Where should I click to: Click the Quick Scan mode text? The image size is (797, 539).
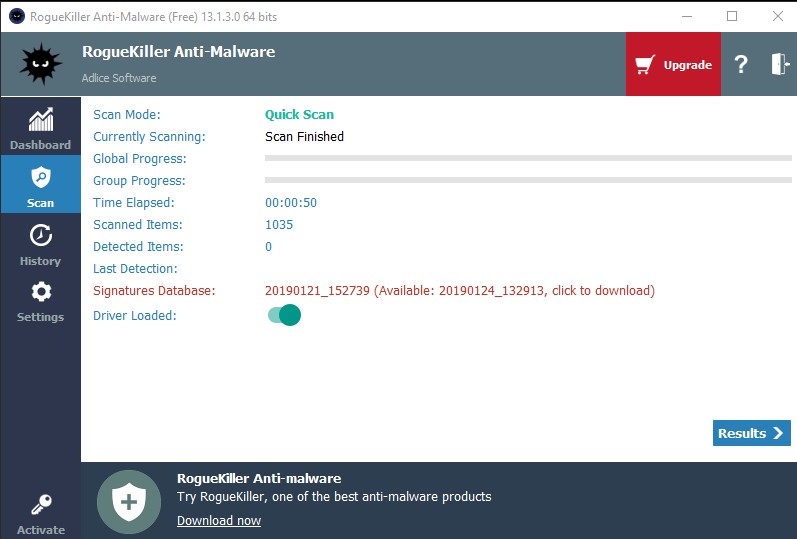(299, 114)
